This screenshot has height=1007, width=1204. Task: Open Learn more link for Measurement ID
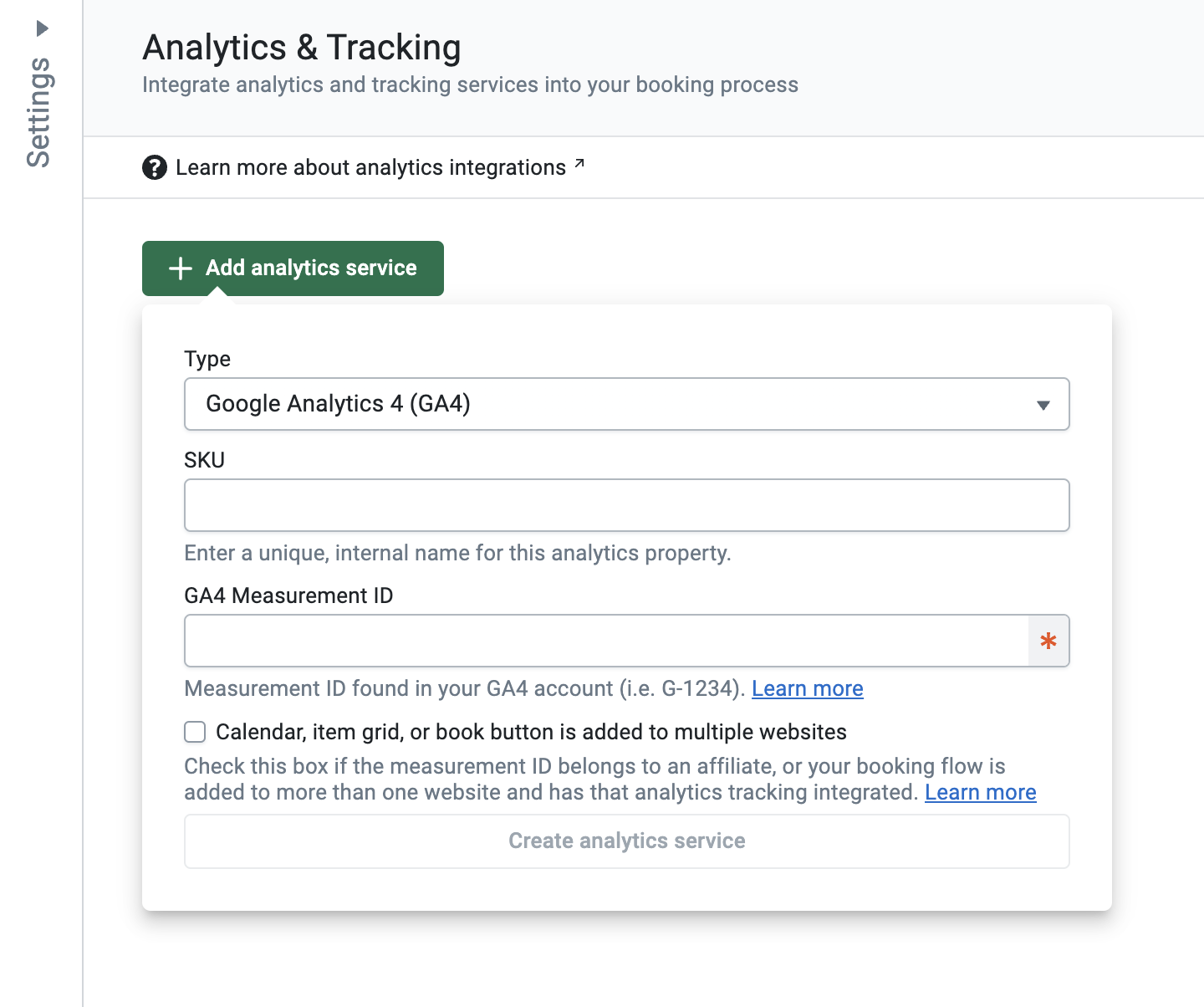(807, 688)
